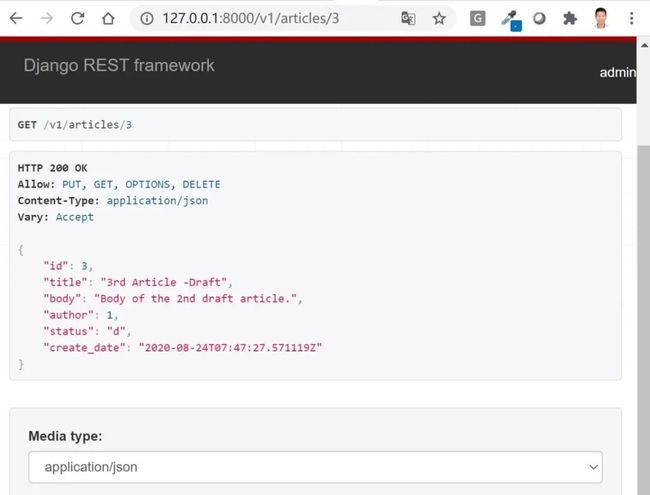Click the "Body of the 2nd draft article." value
The height and width of the screenshot is (495, 650).
(x=195, y=298)
